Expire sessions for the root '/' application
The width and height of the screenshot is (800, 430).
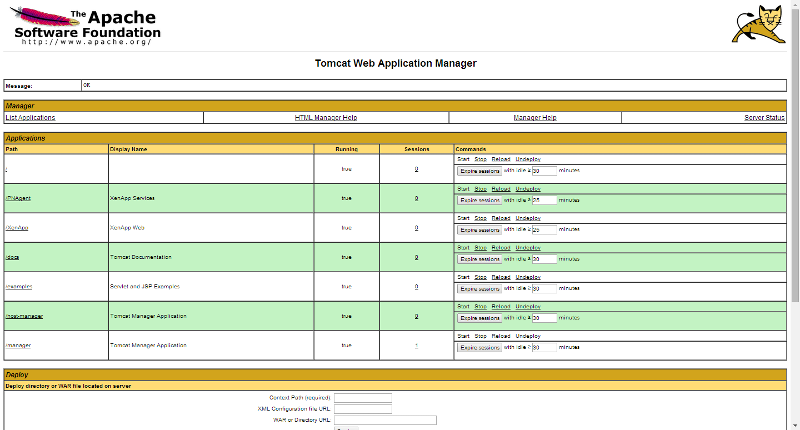(x=480, y=171)
